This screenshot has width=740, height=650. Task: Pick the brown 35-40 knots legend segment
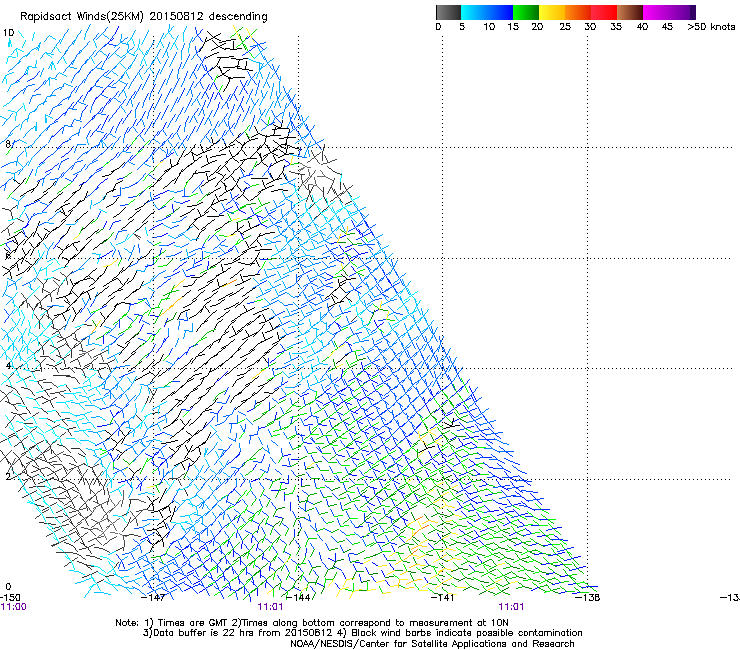pos(630,12)
